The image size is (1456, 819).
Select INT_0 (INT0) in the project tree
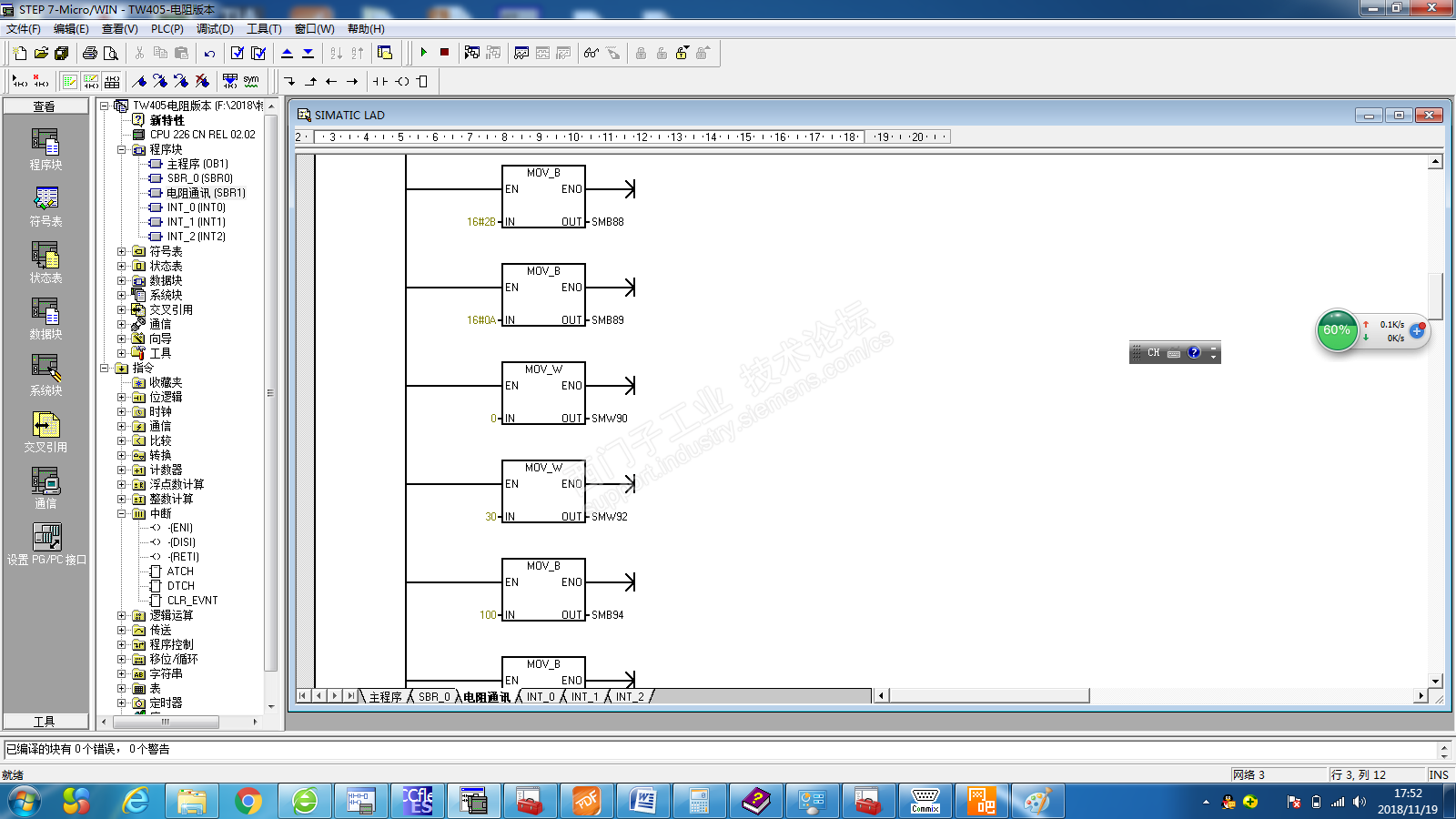197,207
